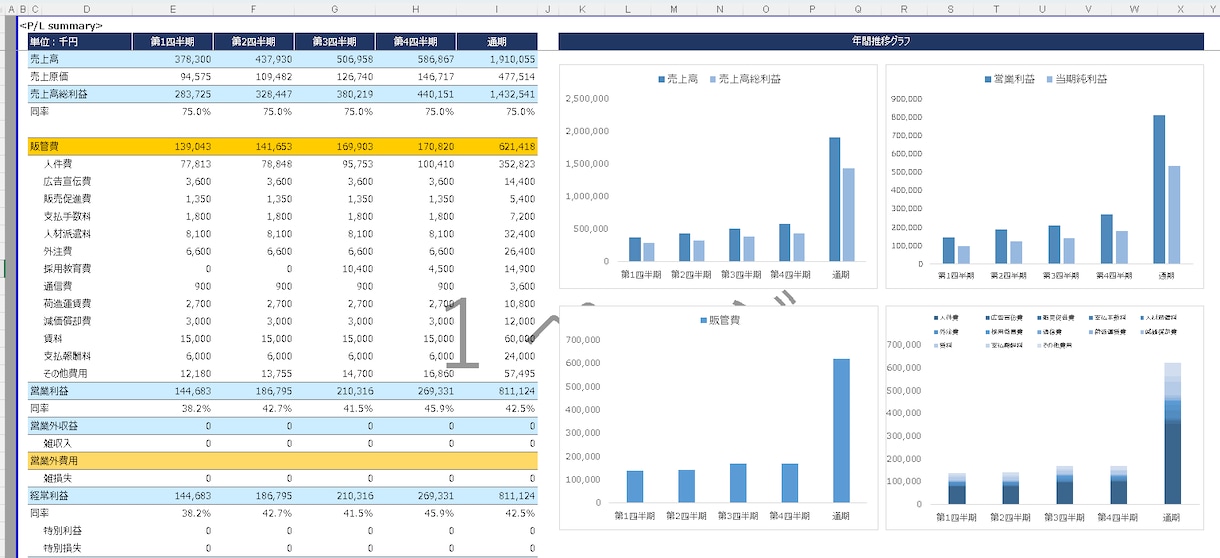Select the 雑損失 row label
The height and width of the screenshot is (558, 1220).
[x=58, y=478]
